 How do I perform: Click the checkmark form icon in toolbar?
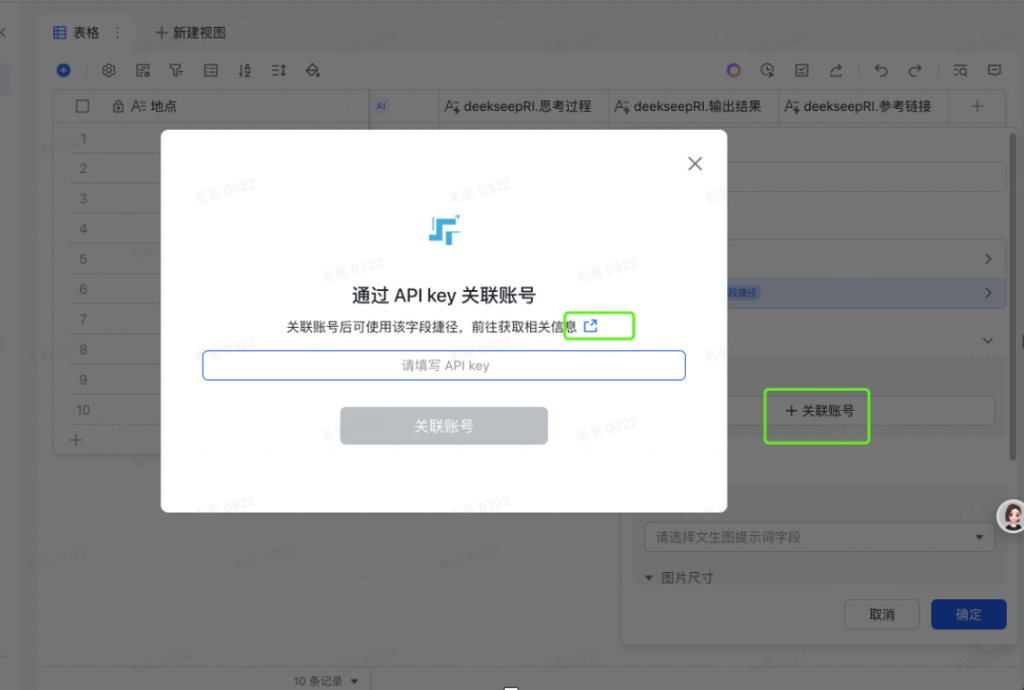pyautogui.click(x=801, y=70)
